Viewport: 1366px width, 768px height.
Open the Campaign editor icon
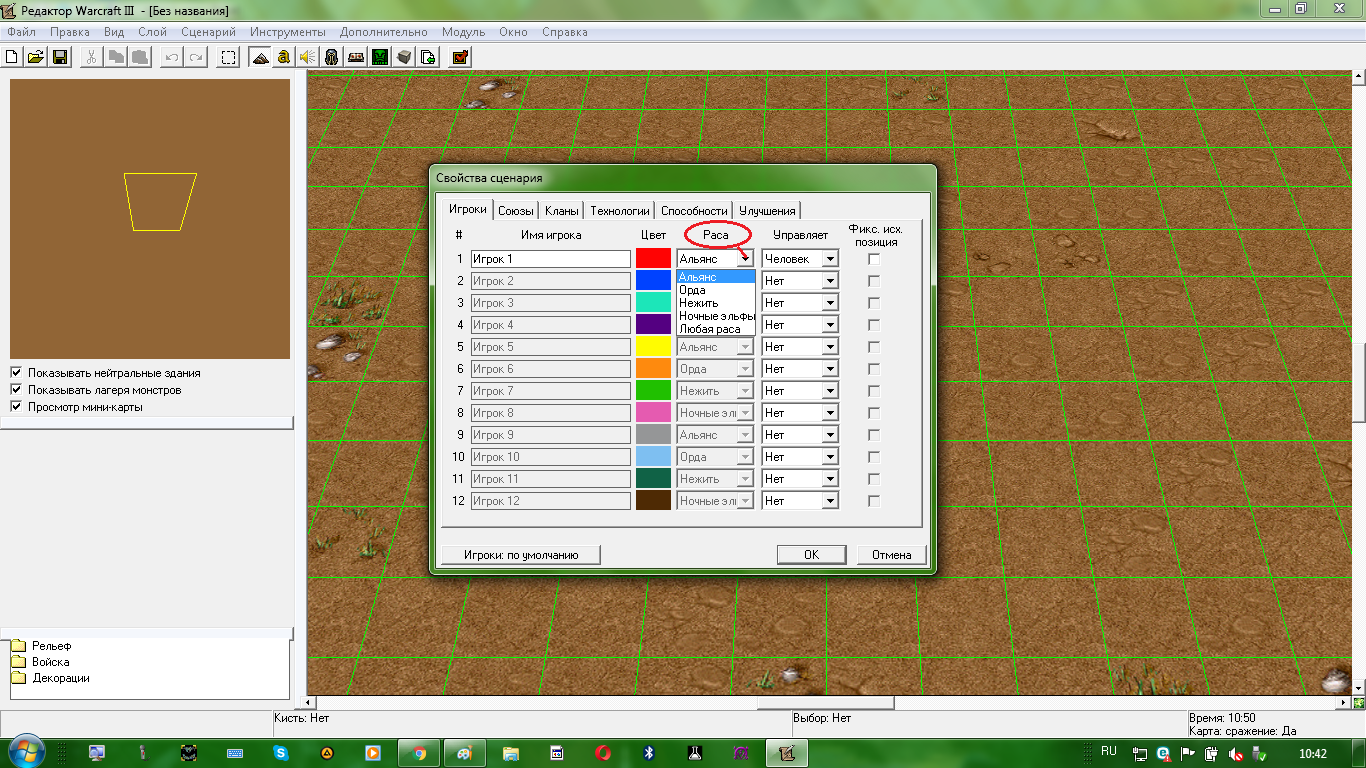tap(356, 57)
